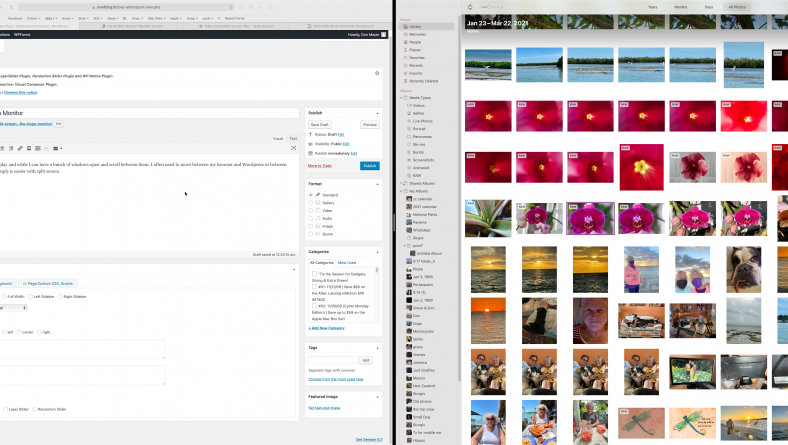This screenshot has height=445, width=788.
Task: Open New Zealand album in Photos sidebar
Action: pos(424,386)
